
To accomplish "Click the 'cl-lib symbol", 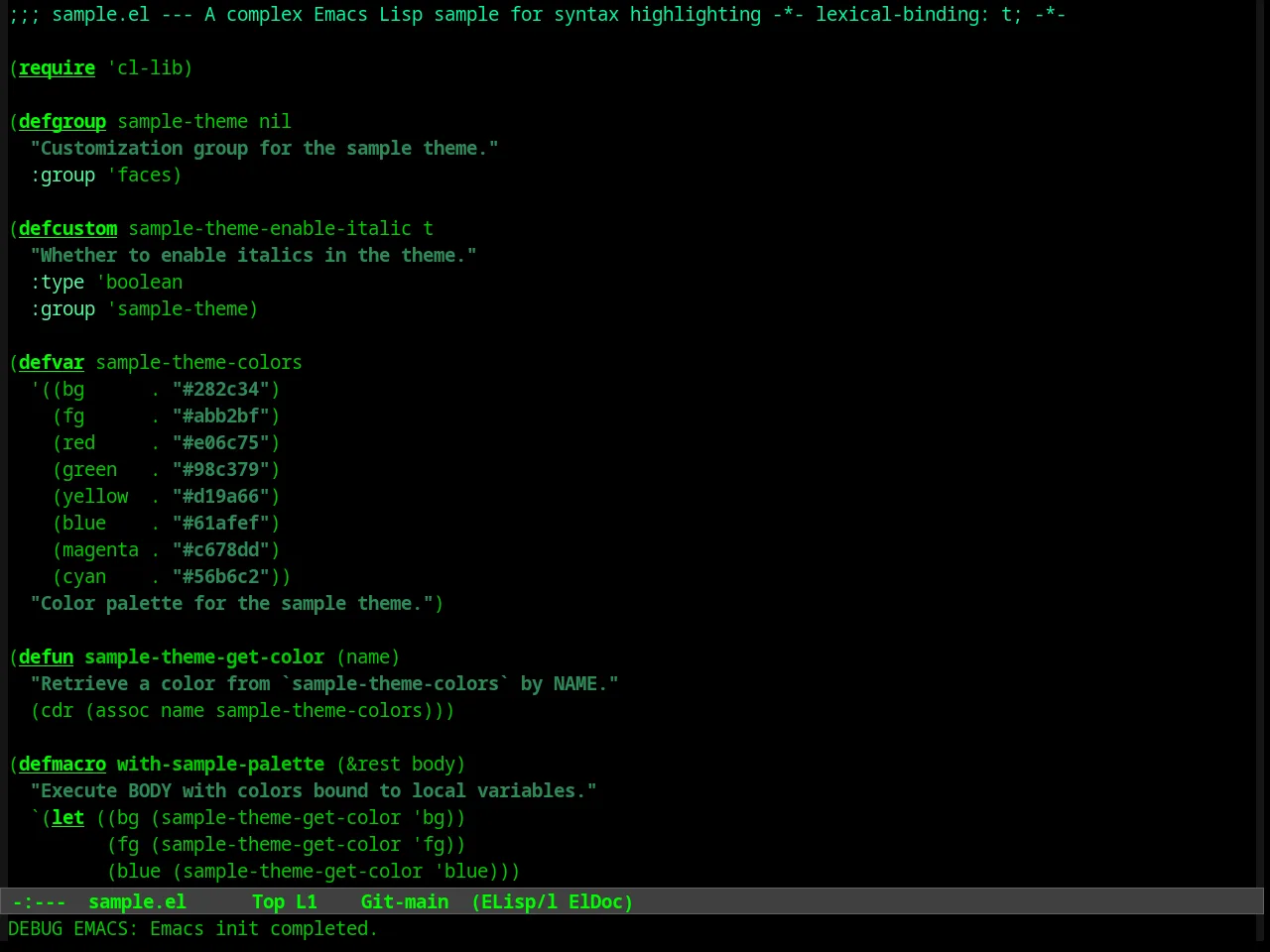I will coord(145,67).
